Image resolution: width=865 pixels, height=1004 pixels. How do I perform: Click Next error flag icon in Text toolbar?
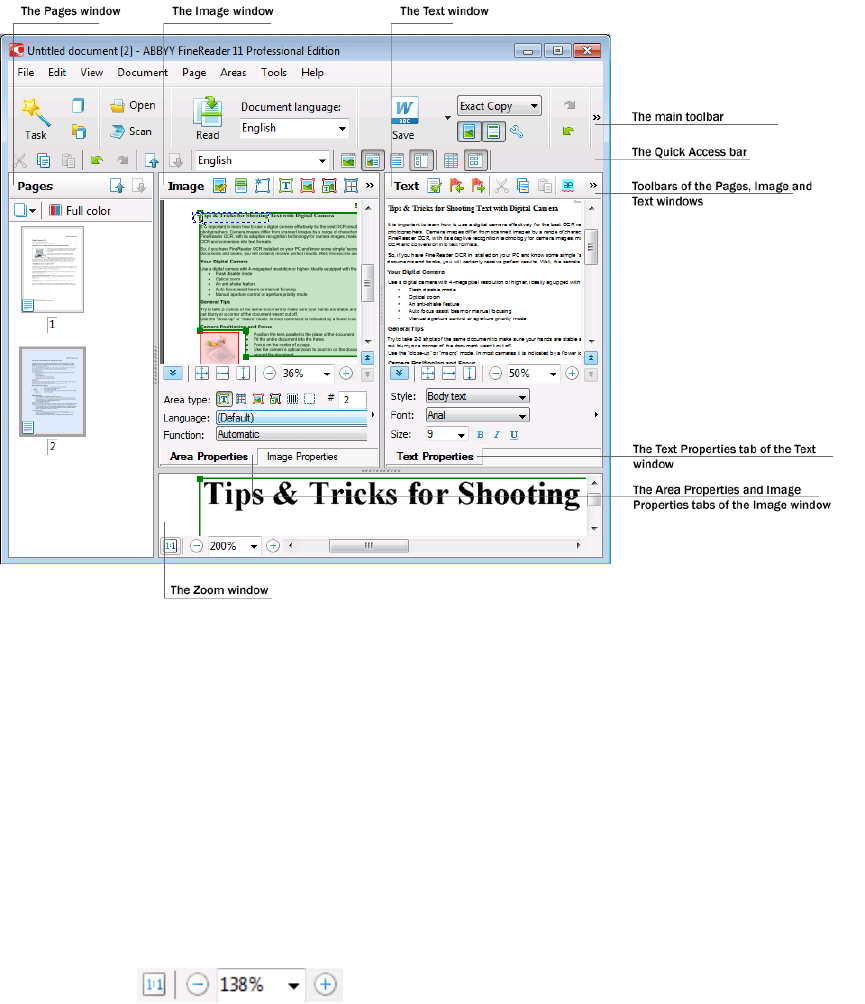point(478,186)
